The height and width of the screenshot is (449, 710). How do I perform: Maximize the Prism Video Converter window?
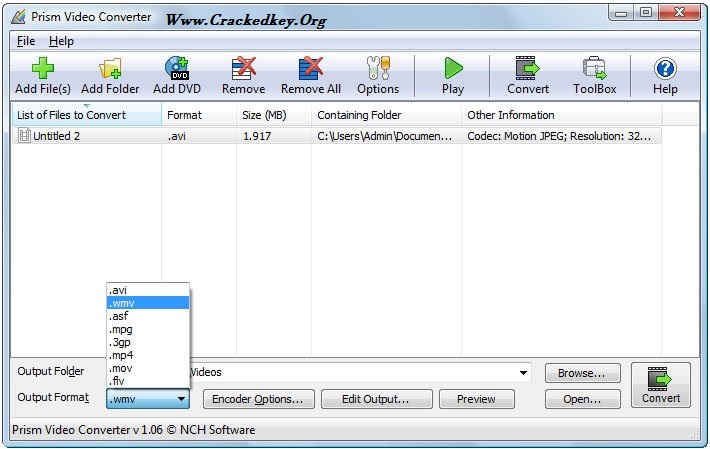(x=646, y=13)
